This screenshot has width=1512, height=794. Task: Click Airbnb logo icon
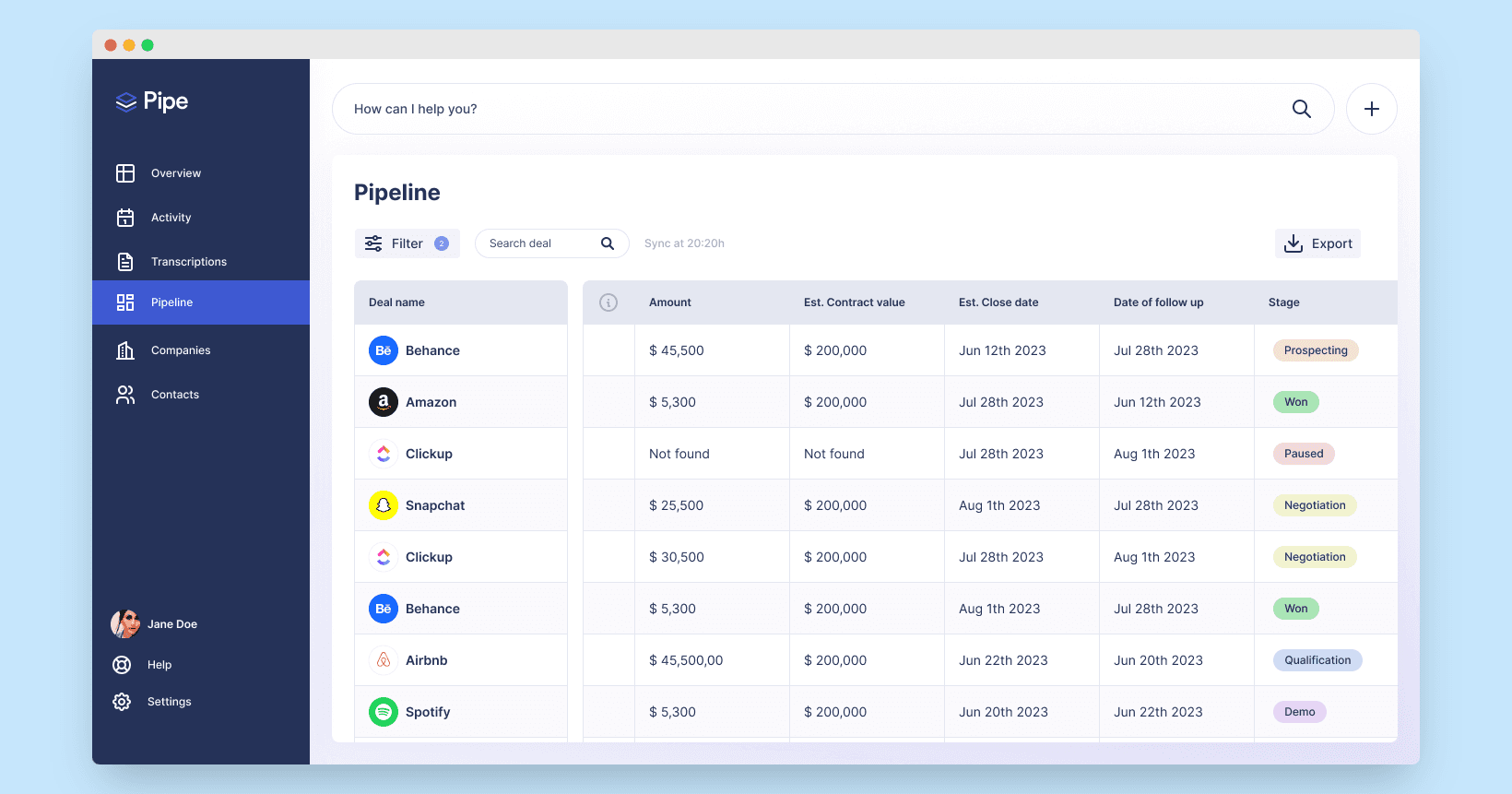(x=384, y=660)
